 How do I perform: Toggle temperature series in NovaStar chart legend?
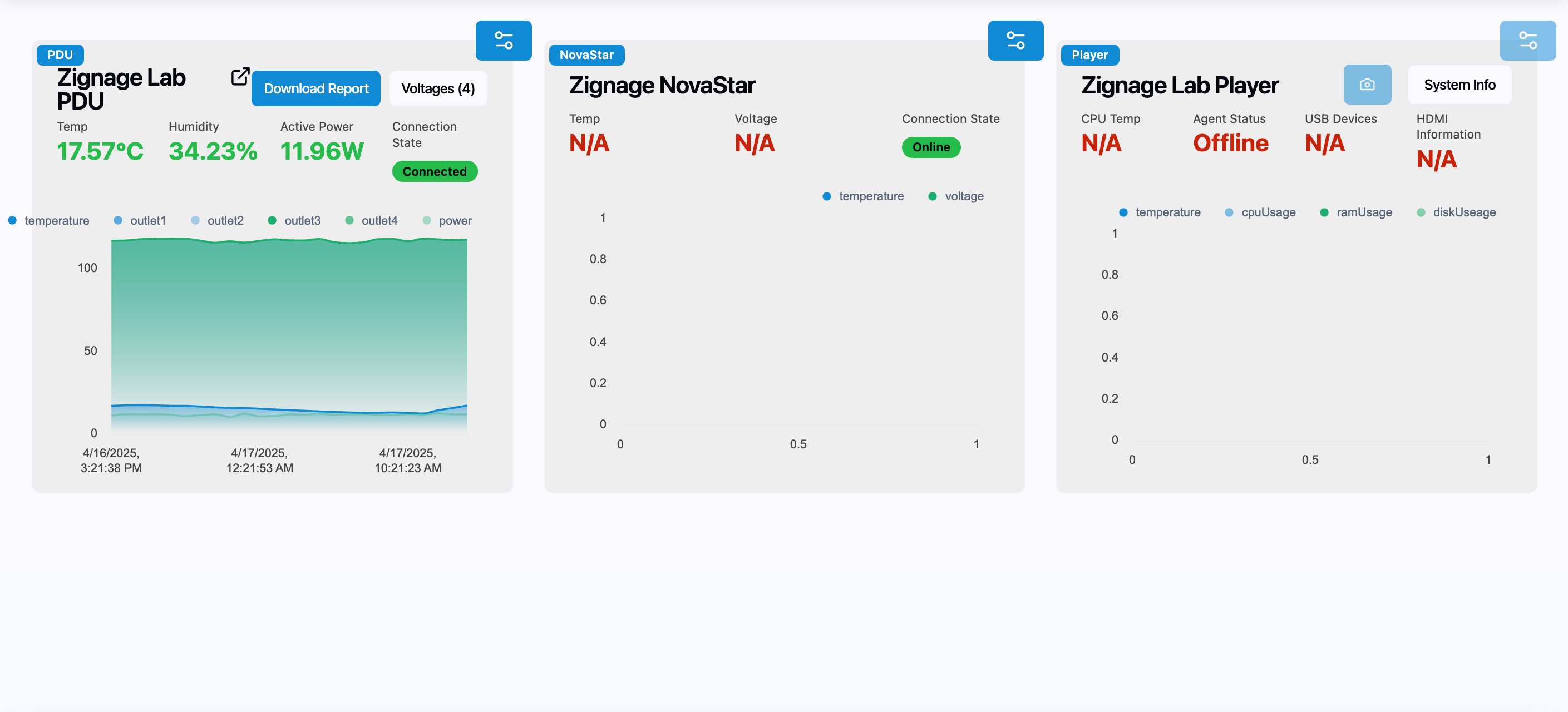(x=863, y=196)
